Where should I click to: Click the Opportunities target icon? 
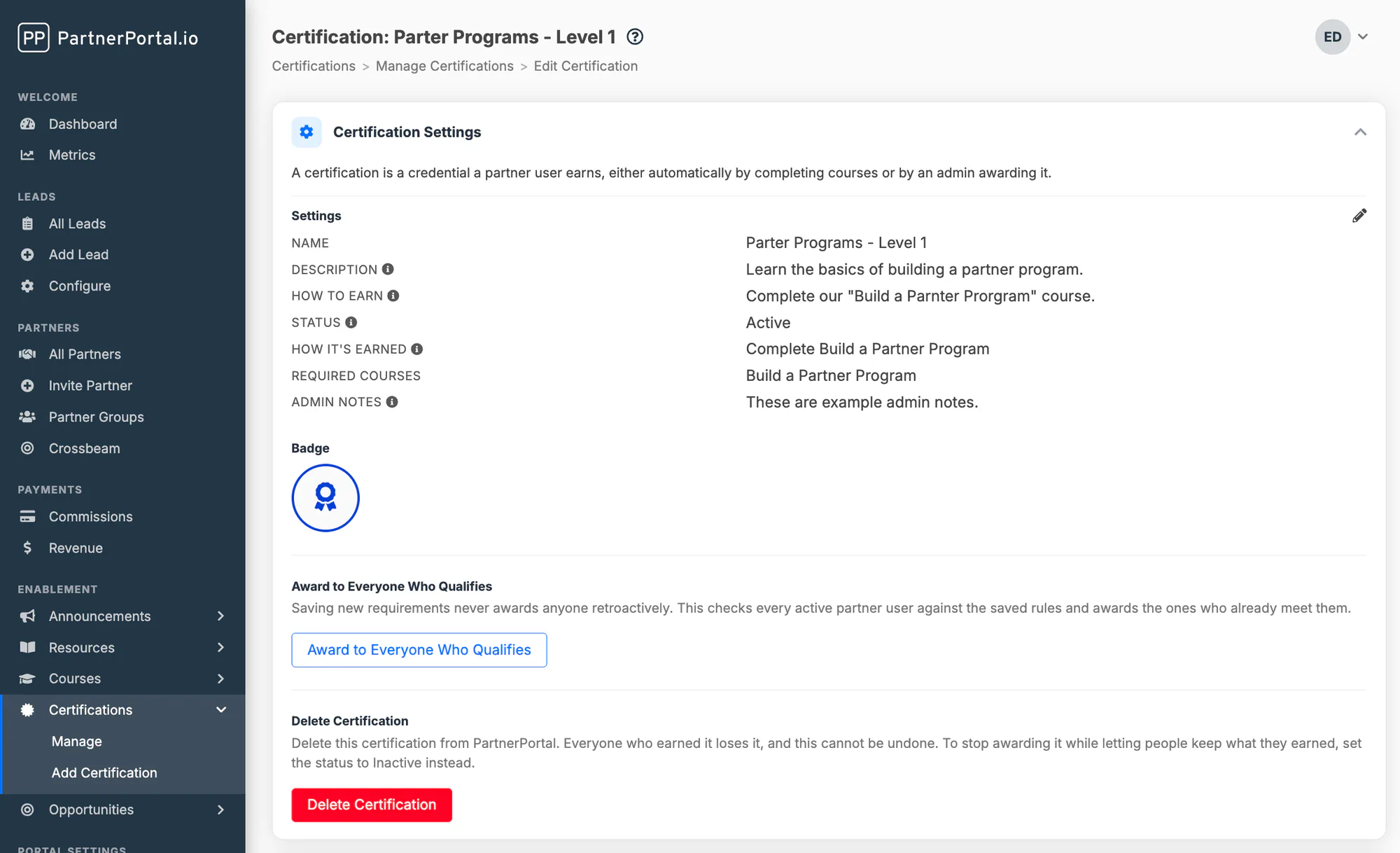27,810
